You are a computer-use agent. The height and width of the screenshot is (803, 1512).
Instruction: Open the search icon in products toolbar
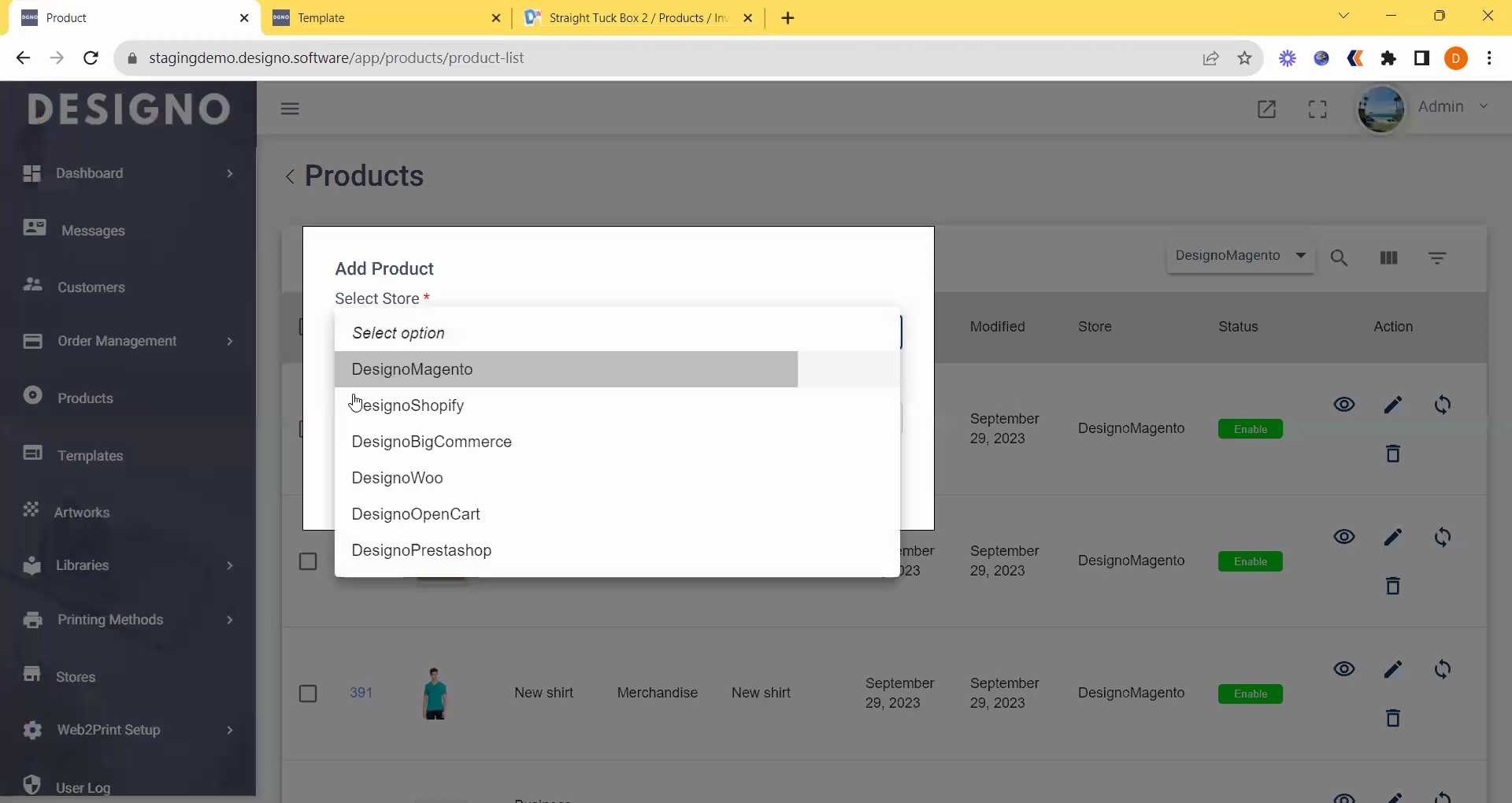[x=1339, y=257]
